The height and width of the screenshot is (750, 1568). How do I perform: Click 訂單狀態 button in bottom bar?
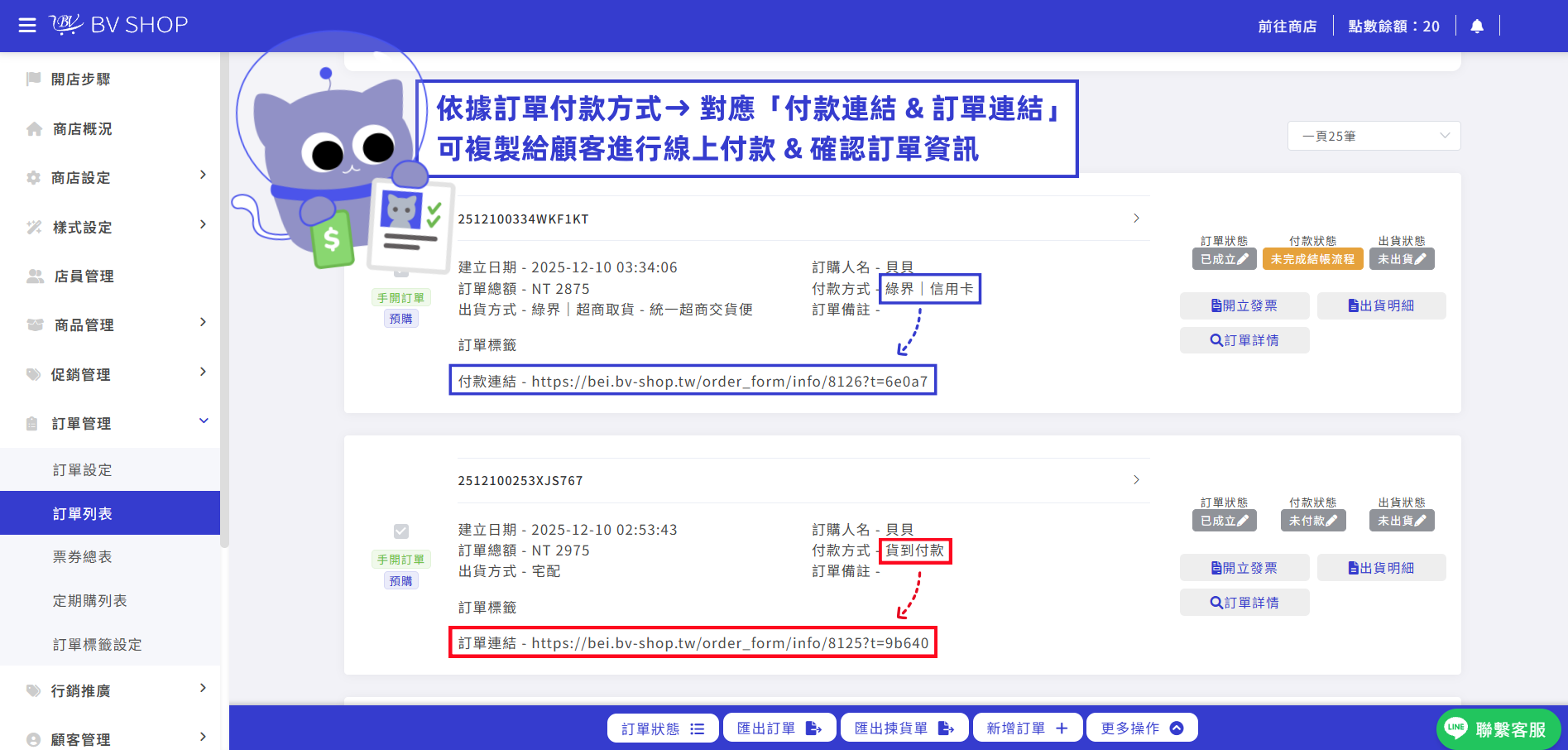663,728
